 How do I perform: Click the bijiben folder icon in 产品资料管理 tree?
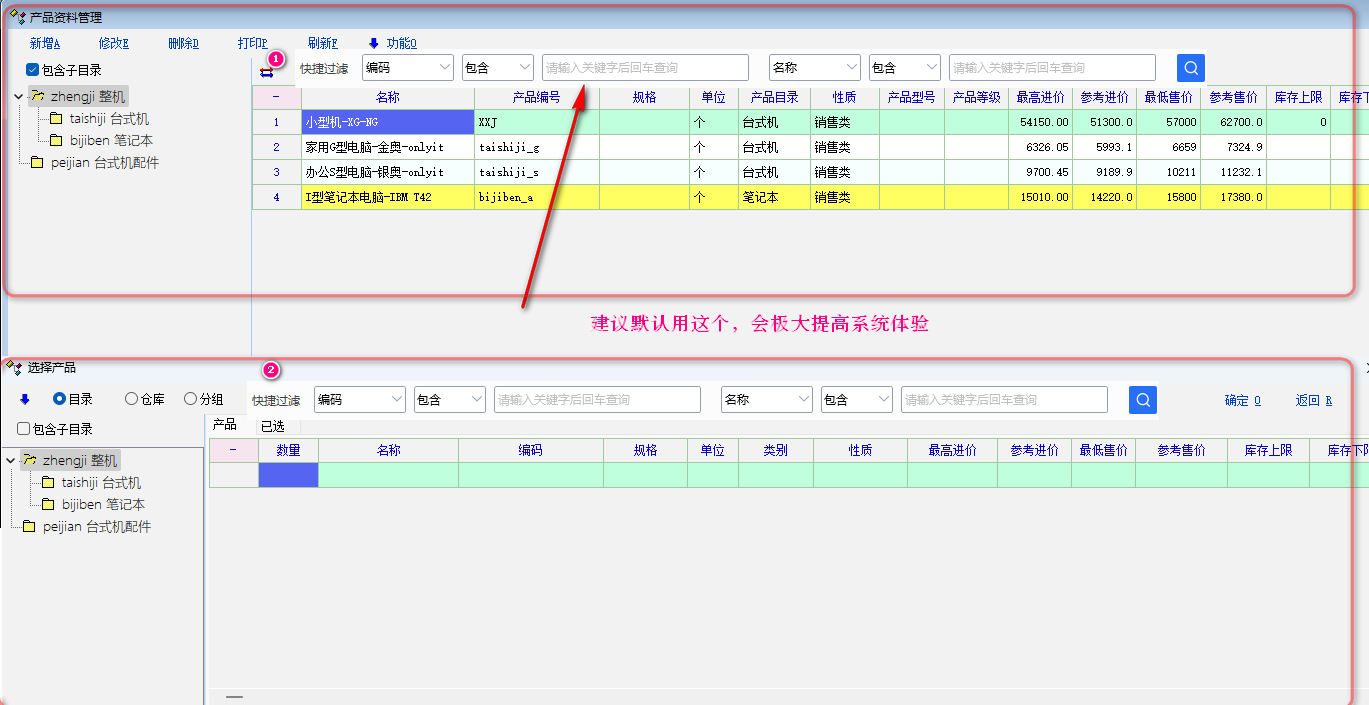[x=56, y=141]
